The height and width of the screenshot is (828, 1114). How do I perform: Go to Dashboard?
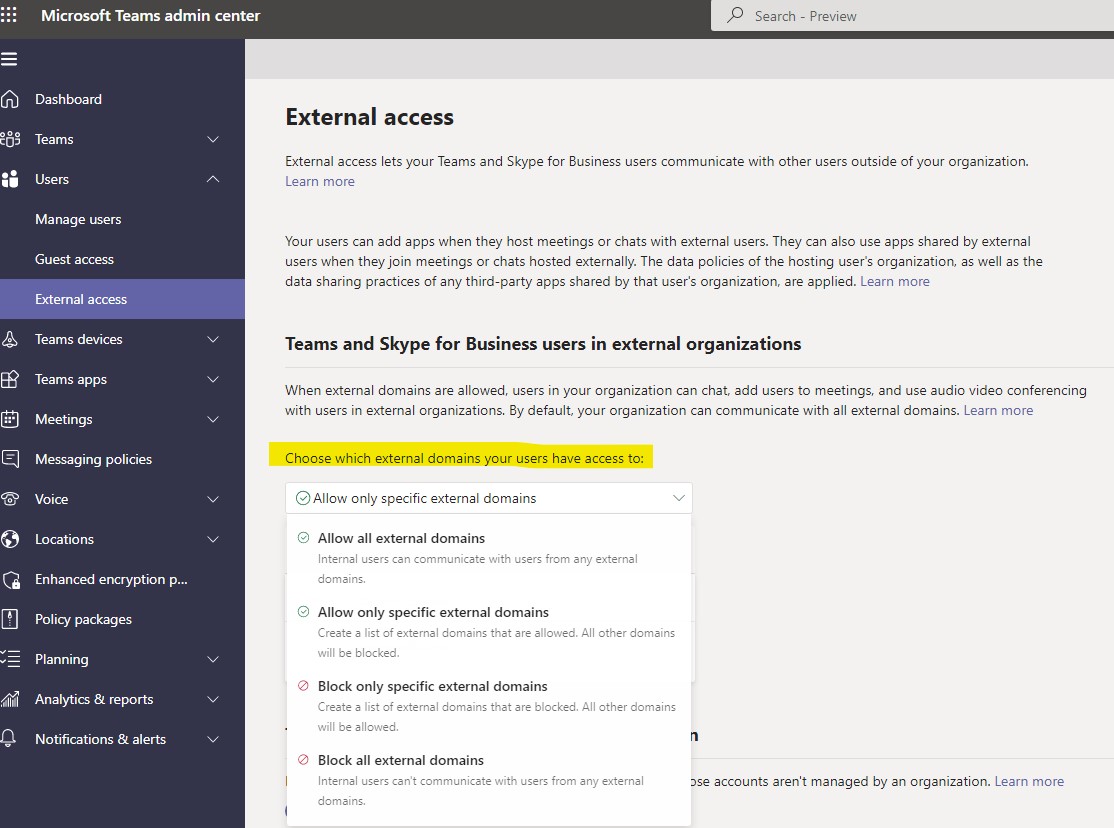tap(122, 100)
